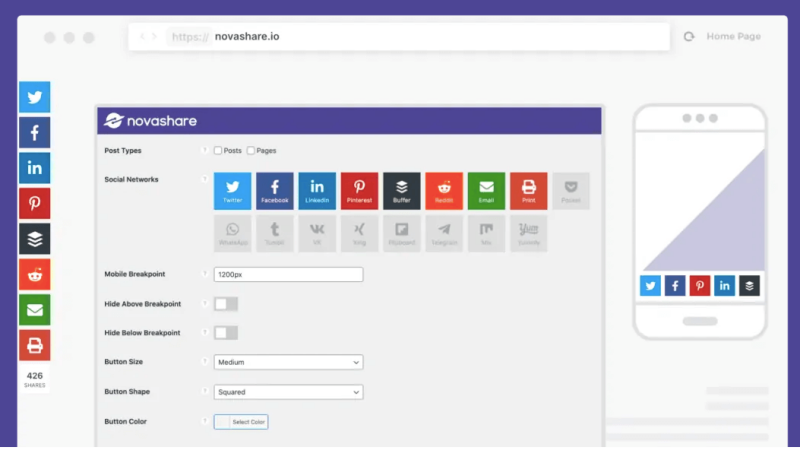Tap Buffer icon in mobile preview
Image resolution: width=800 pixels, height=463 pixels.
click(749, 286)
